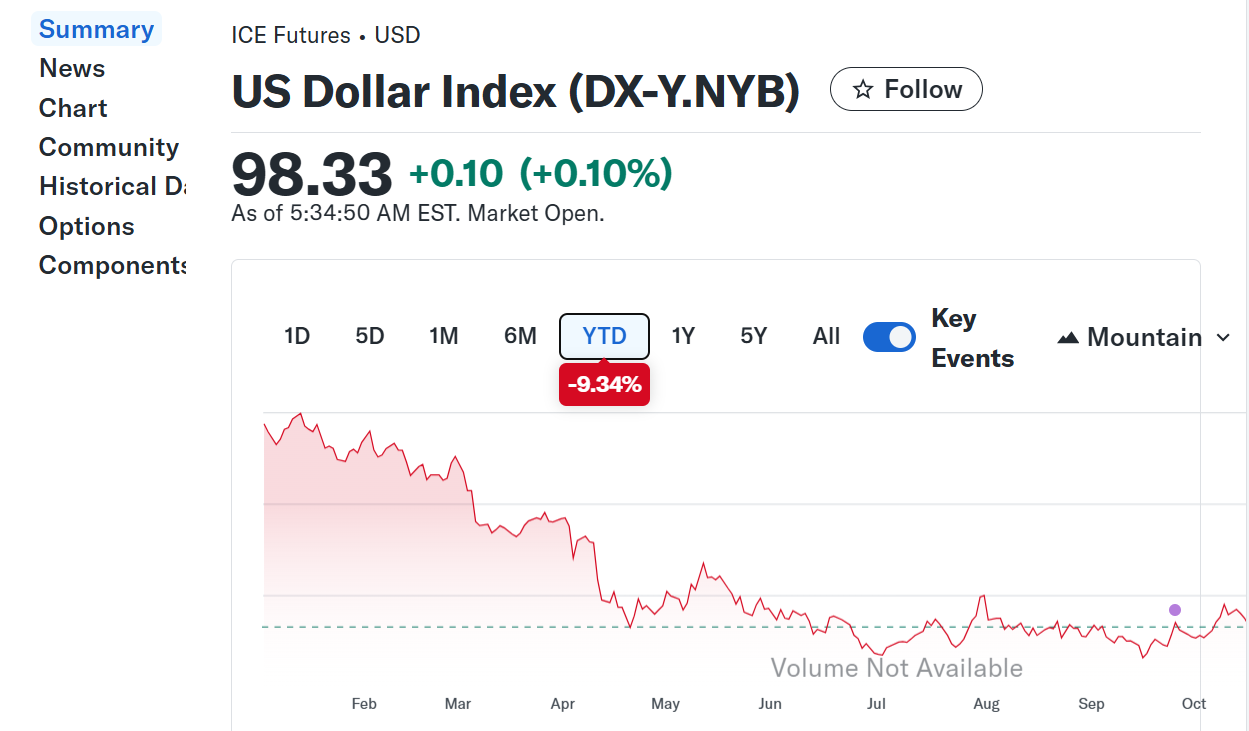
Task: Select the 1M chart range
Action: click(x=444, y=336)
